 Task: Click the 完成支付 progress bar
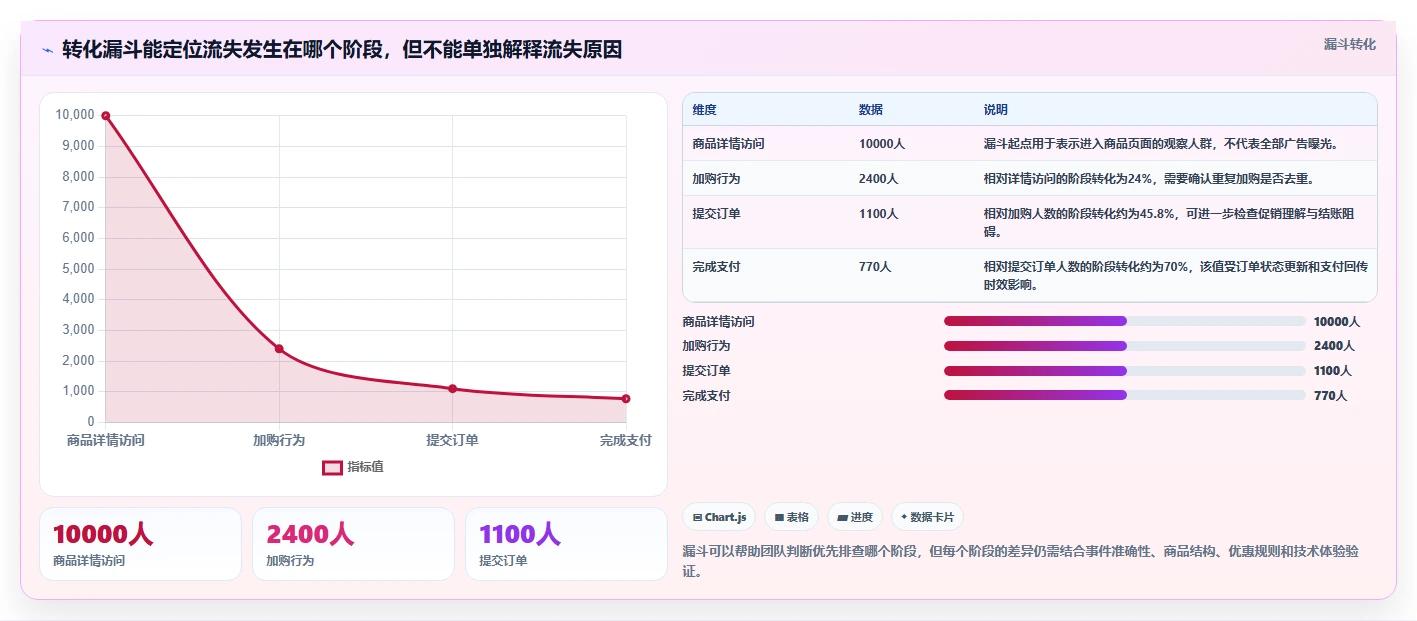[1125, 395]
